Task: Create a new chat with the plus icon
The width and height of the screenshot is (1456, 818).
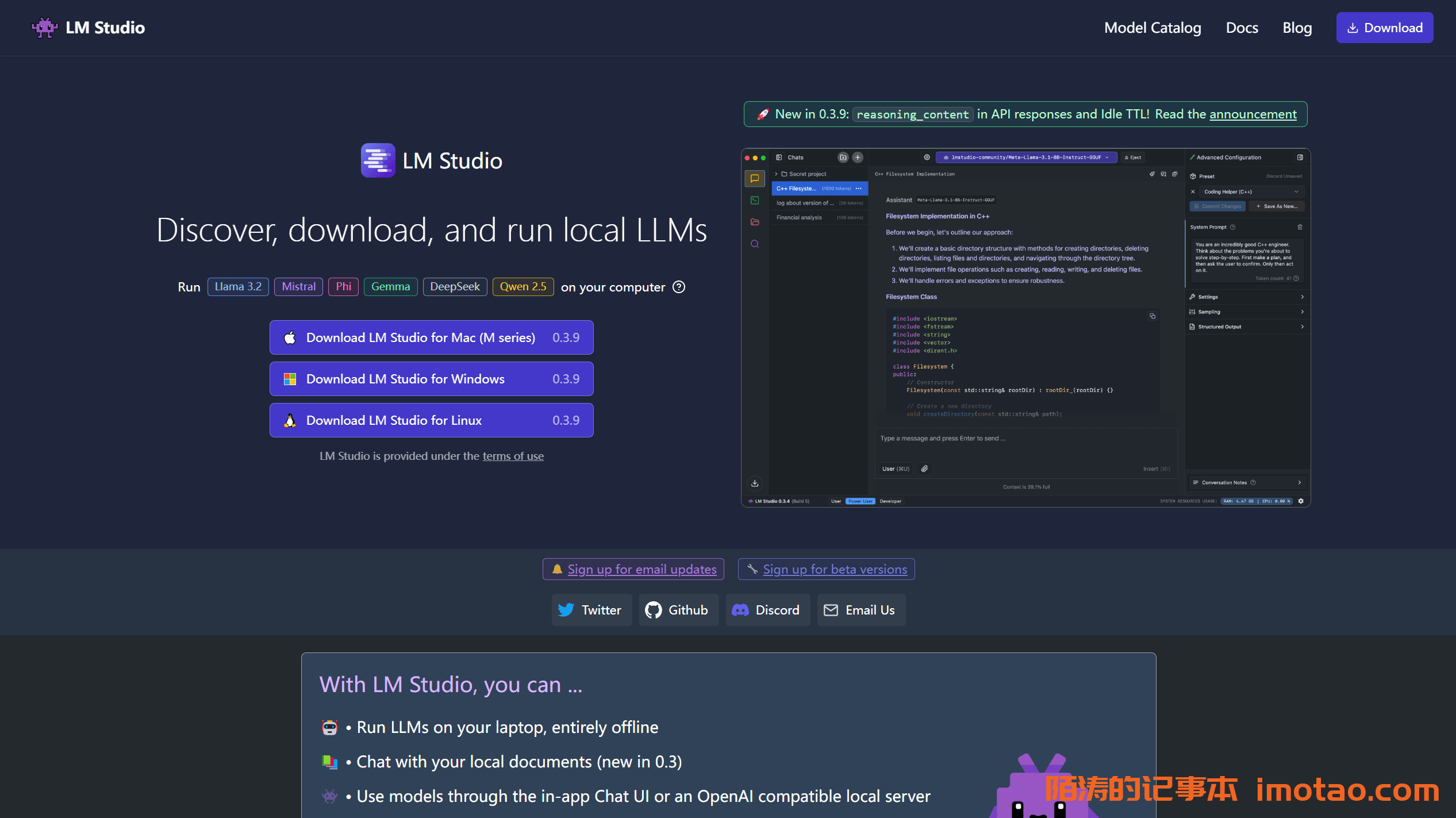Action: pyautogui.click(x=857, y=157)
